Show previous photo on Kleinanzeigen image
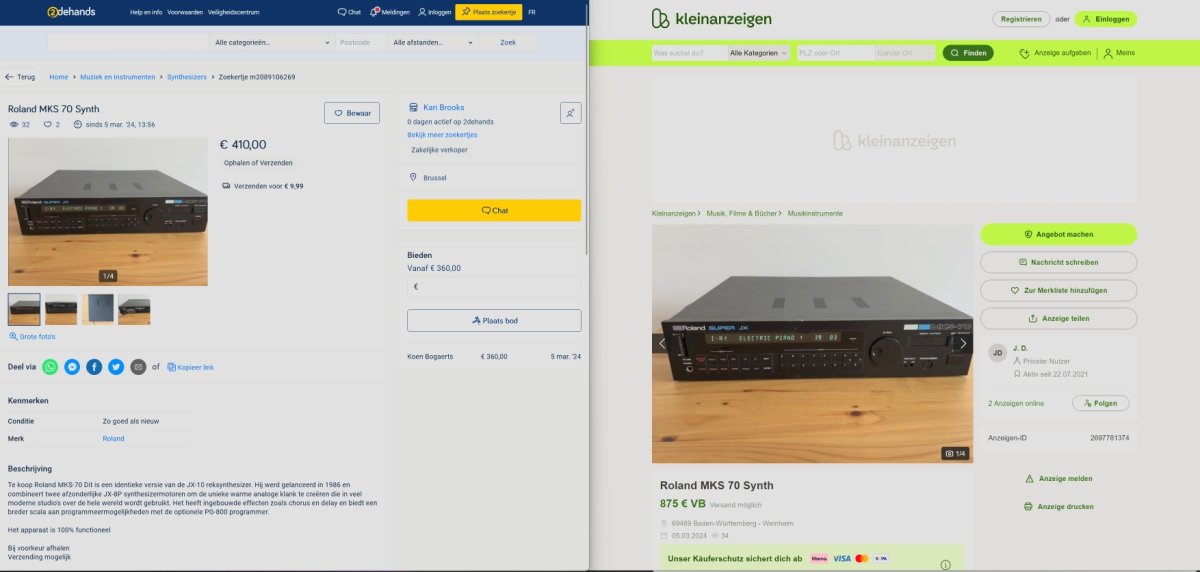 tap(661, 343)
